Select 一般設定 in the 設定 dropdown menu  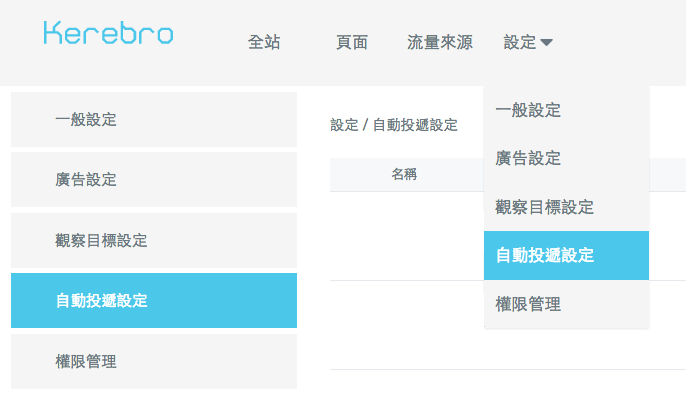(566, 109)
